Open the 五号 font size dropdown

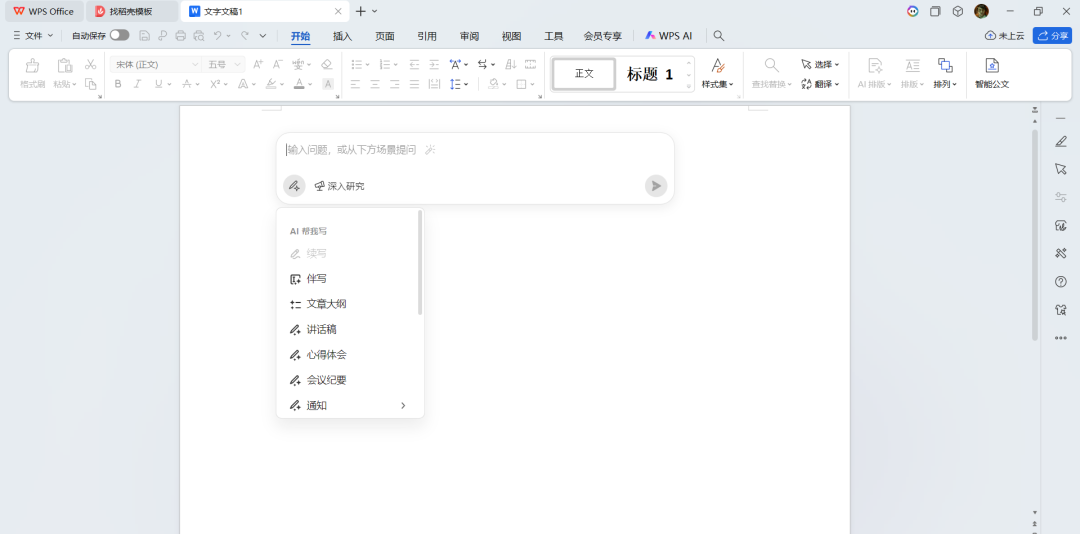pos(237,64)
